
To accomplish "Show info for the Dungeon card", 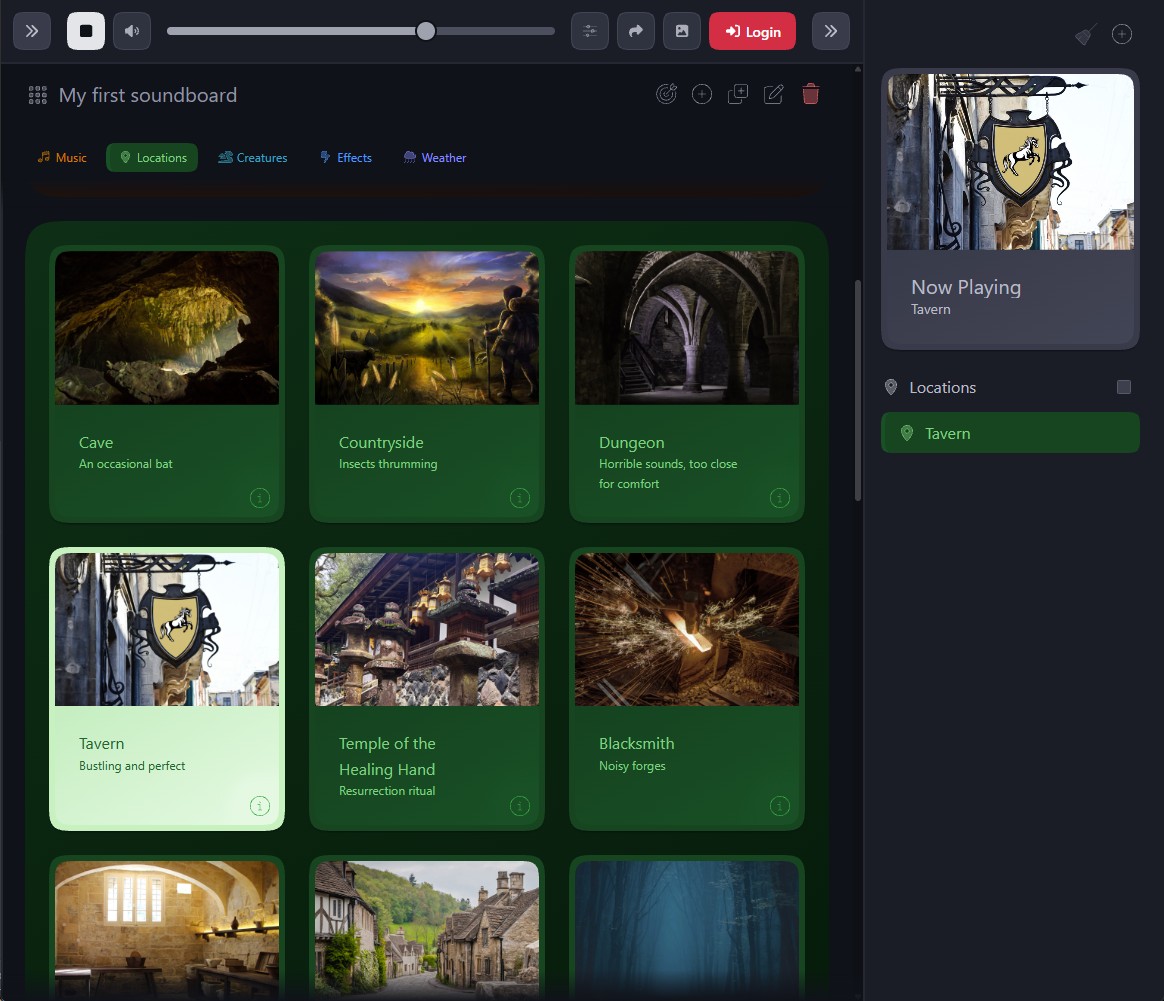I will point(779,498).
